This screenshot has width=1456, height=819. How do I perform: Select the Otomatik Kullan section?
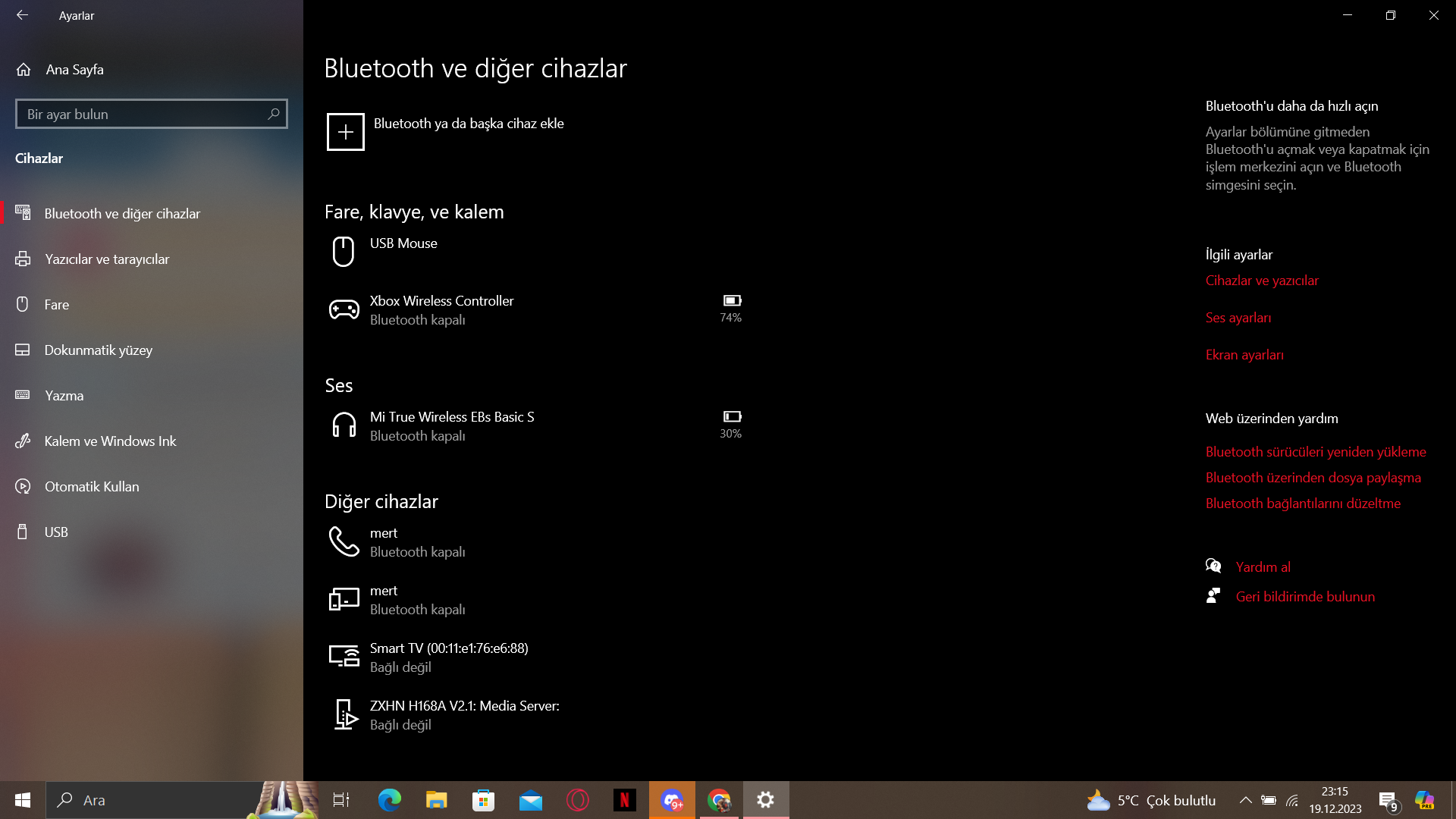(x=91, y=487)
